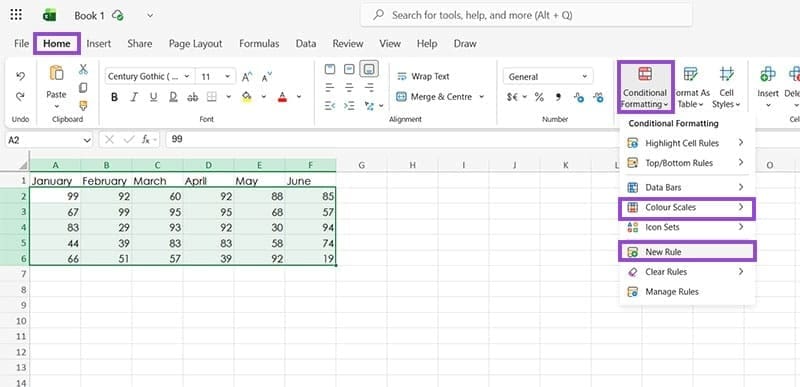Open the app launcher waffle icon
The width and height of the screenshot is (800, 387).
click(x=16, y=15)
